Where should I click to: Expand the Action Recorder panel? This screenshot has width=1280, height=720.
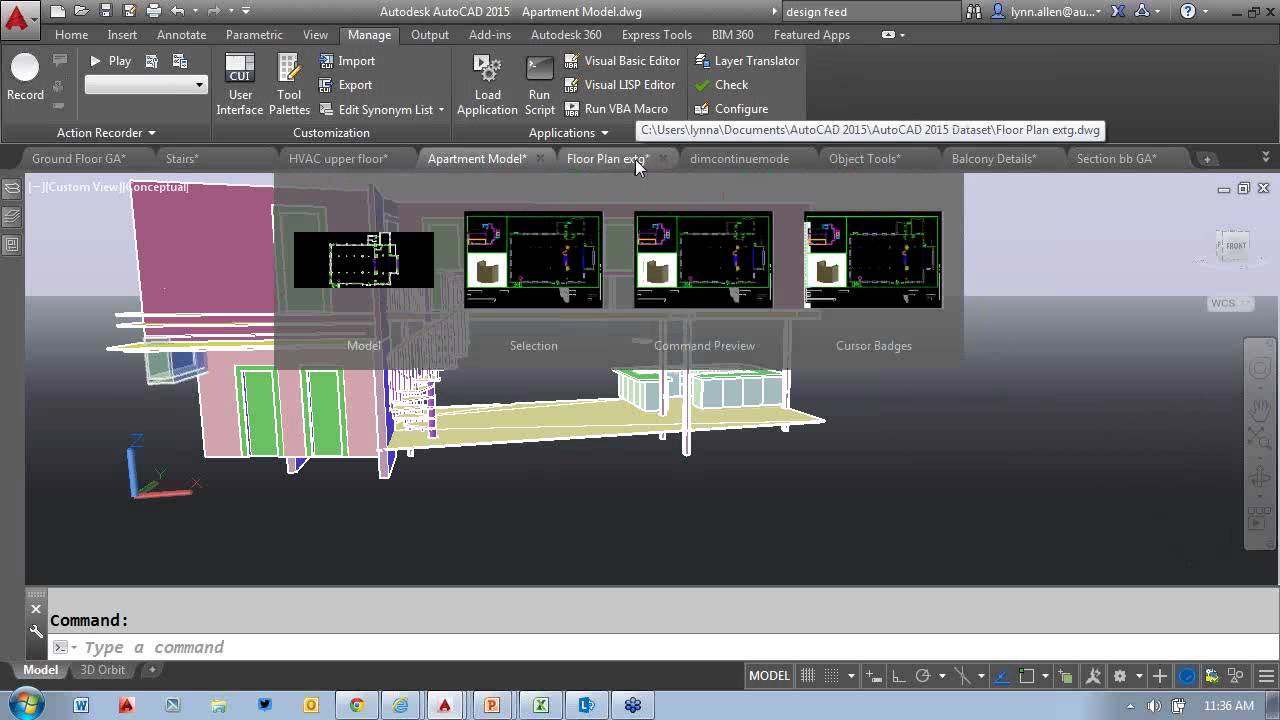[x=106, y=133]
